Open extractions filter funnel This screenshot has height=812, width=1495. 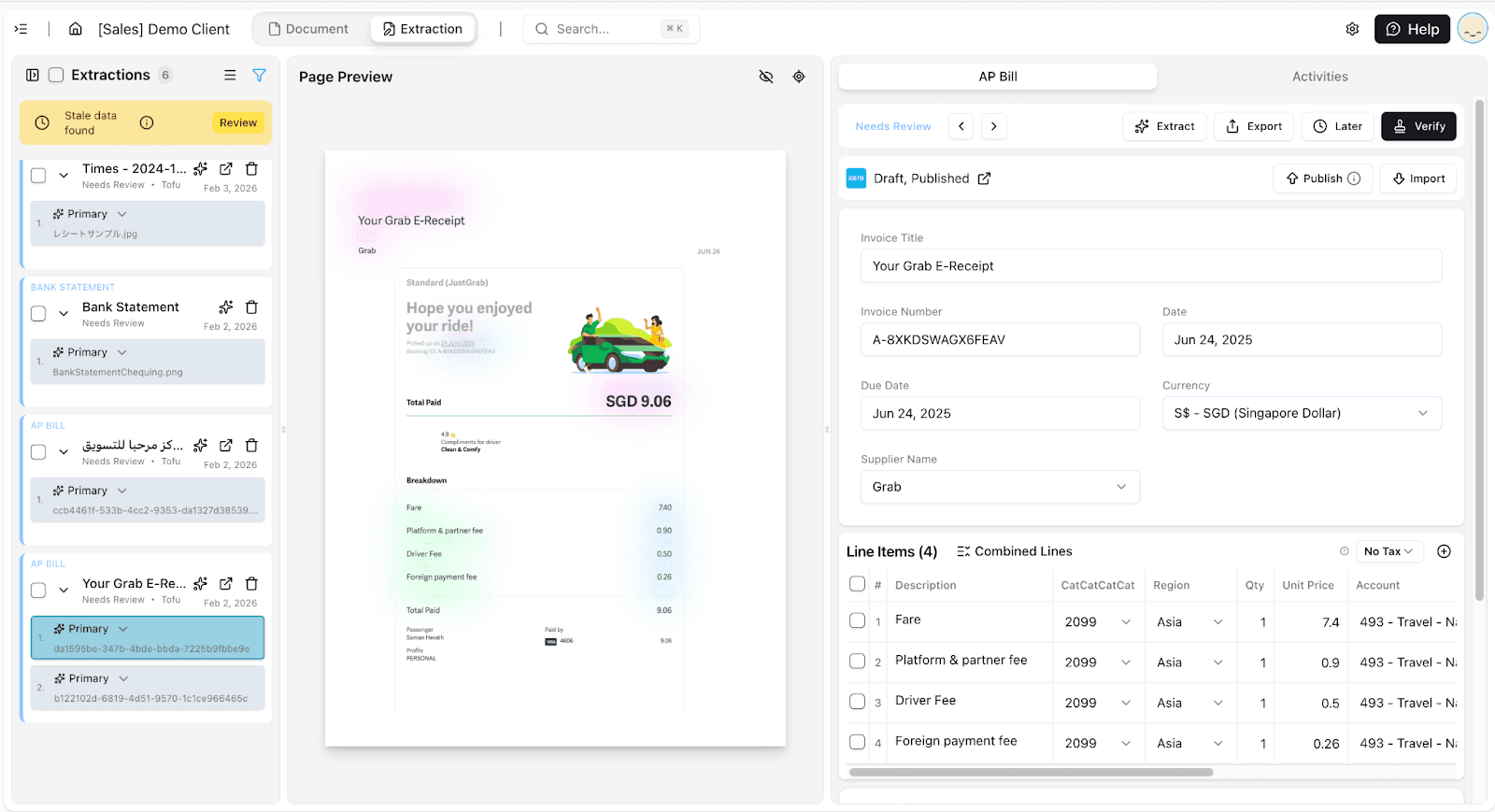click(x=260, y=75)
